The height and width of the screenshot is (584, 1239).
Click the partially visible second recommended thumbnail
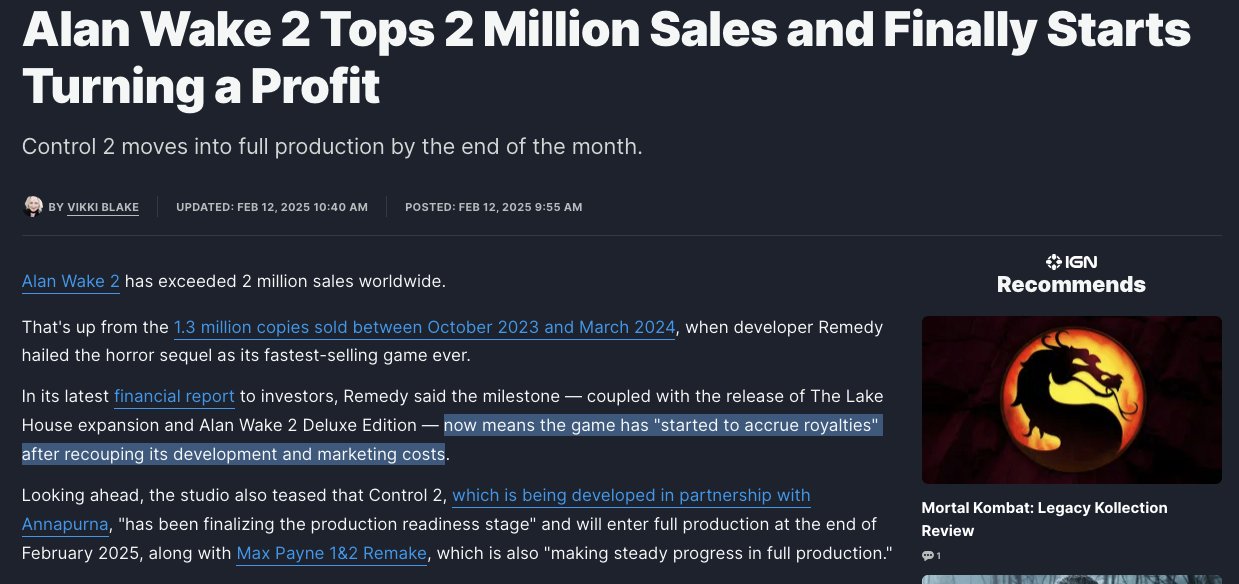click(x=1071, y=579)
